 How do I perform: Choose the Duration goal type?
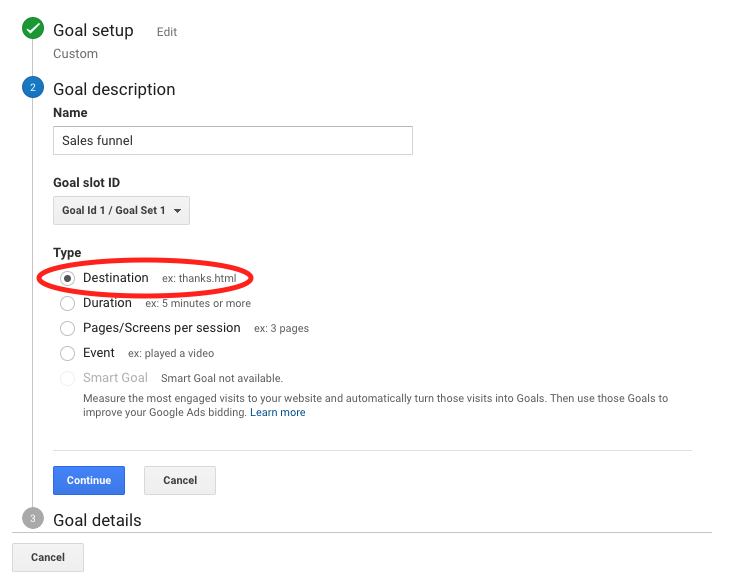tap(68, 303)
